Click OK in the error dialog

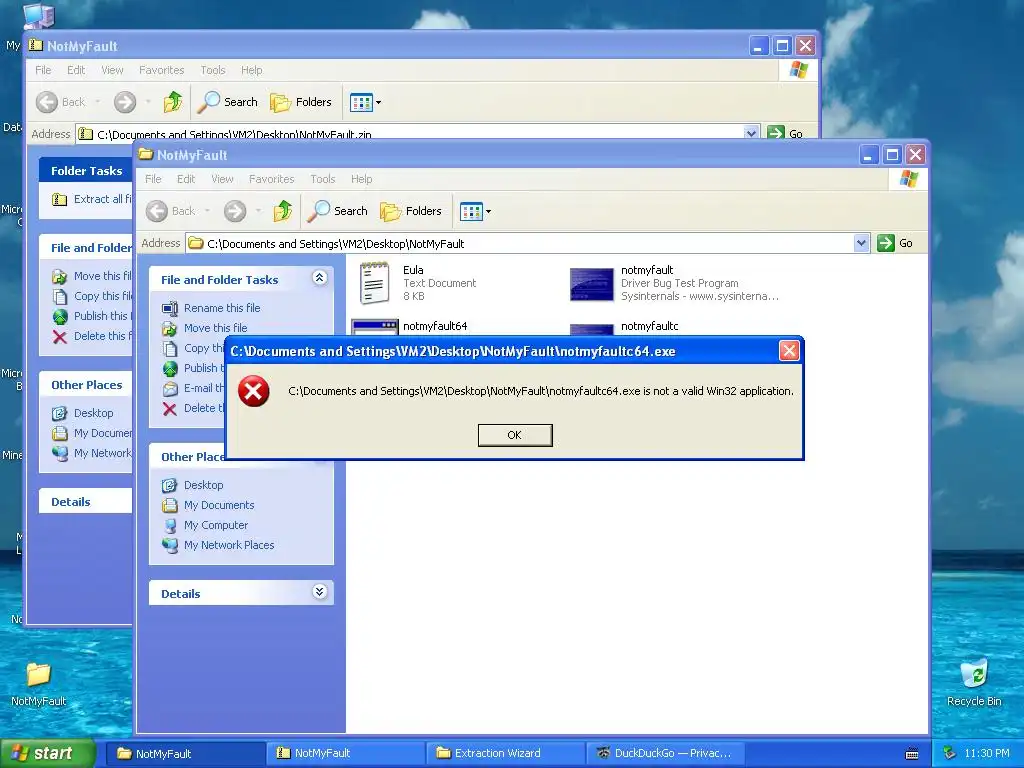pyautogui.click(x=515, y=435)
